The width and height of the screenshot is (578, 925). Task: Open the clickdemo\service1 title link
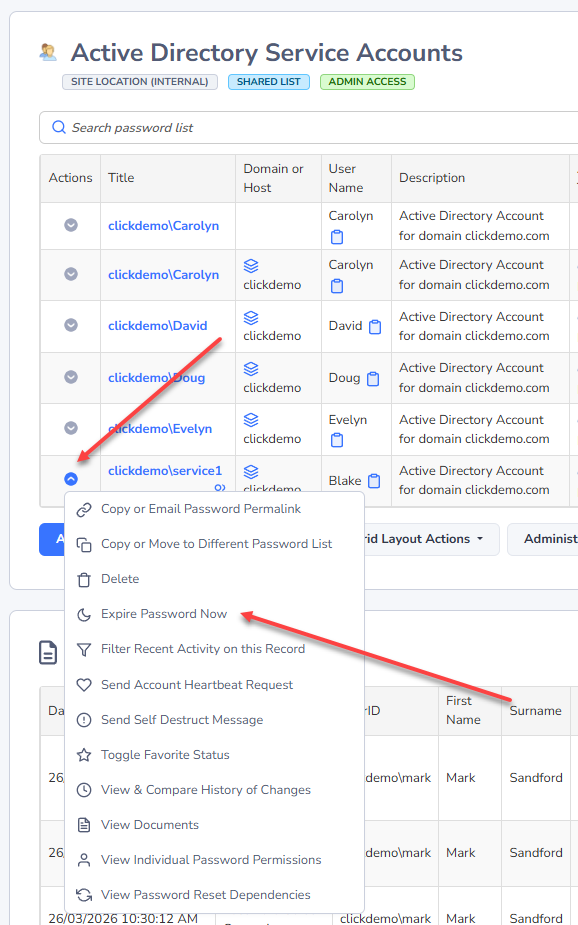tap(165, 471)
